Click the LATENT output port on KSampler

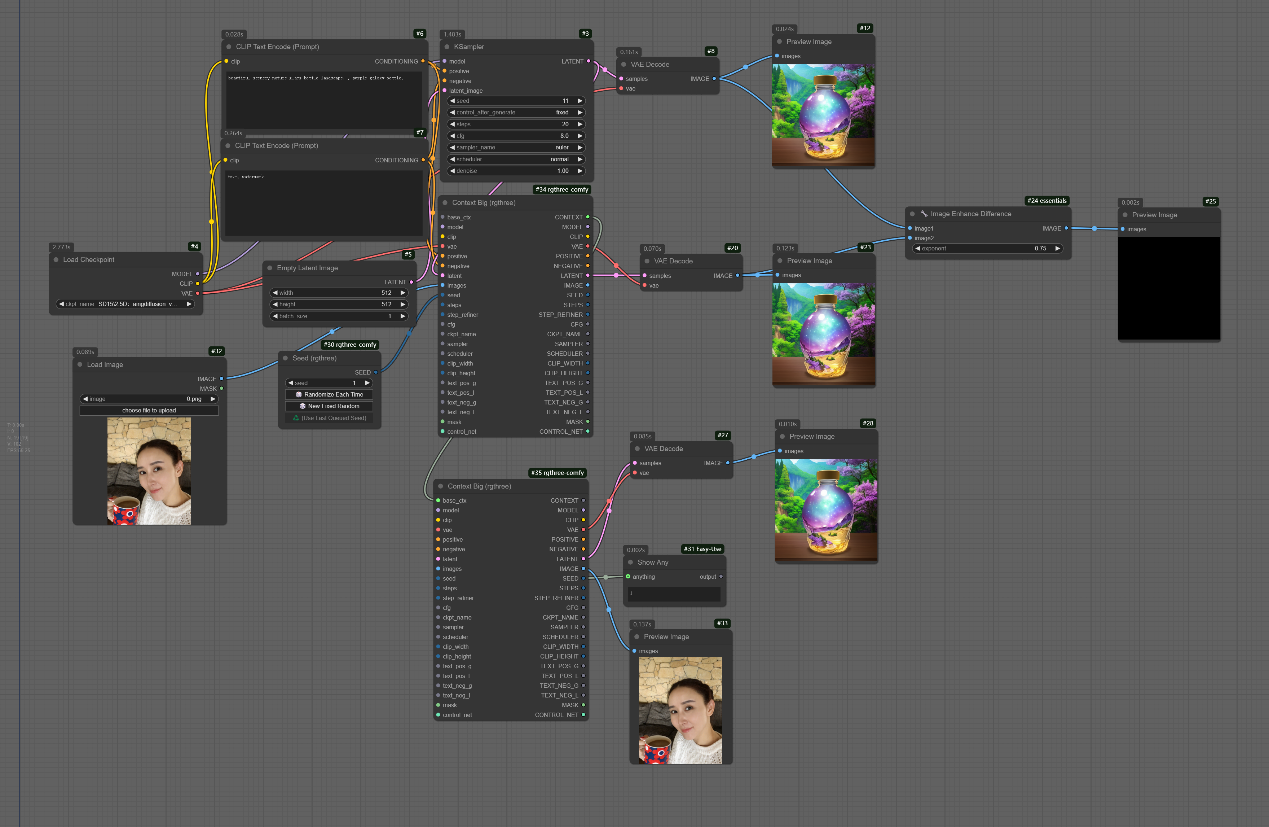tap(590, 61)
